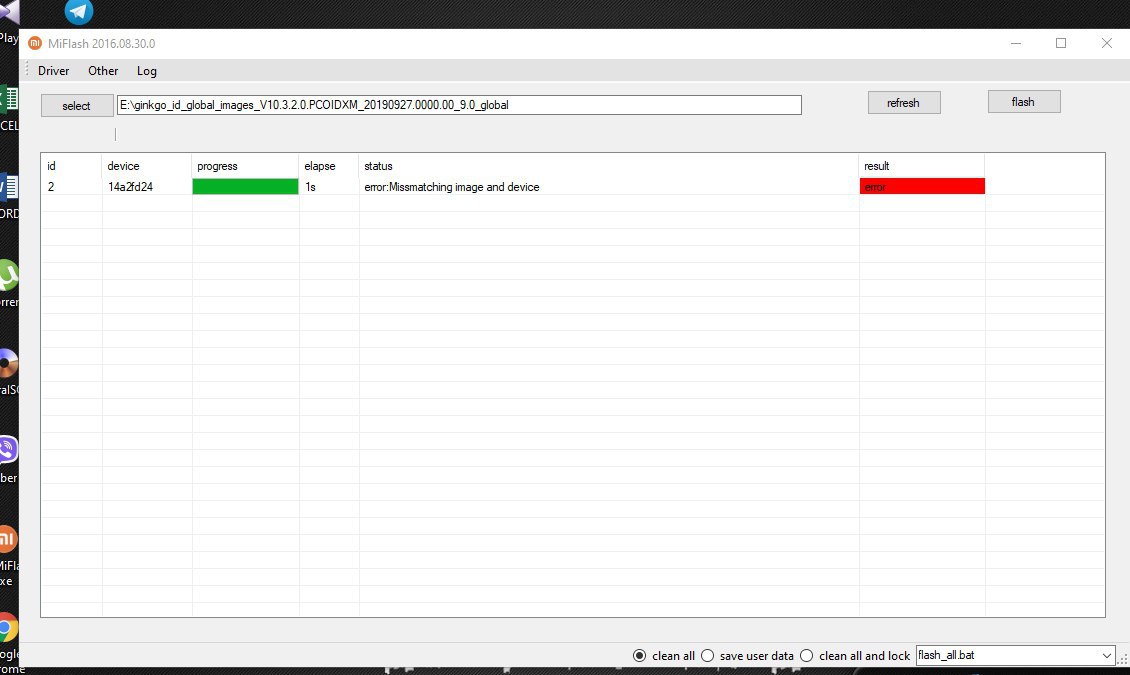Click the MiFlash title bar logo icon
The image size is (1130, 675).
[35, 43]
